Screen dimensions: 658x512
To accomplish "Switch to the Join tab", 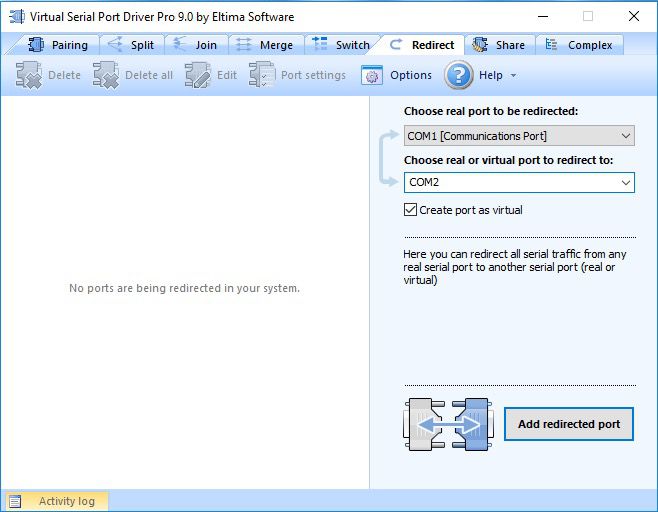I will (x=196, y=45).
